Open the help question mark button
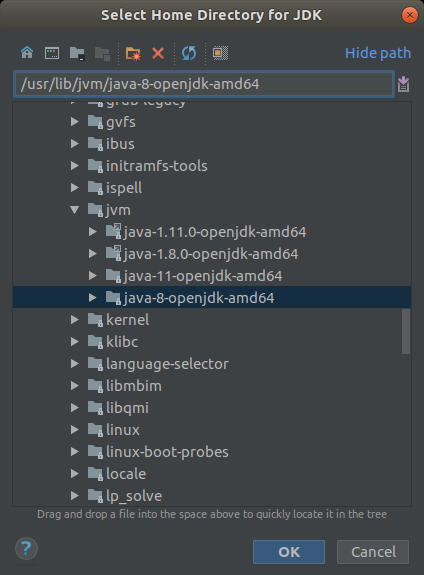The height and width of the screenshot is (575, 424). 26,549
